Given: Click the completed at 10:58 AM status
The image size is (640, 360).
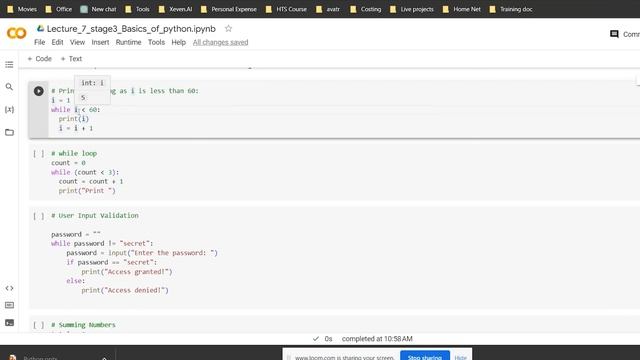Looking at the screenshot, I should click(377, 339).
